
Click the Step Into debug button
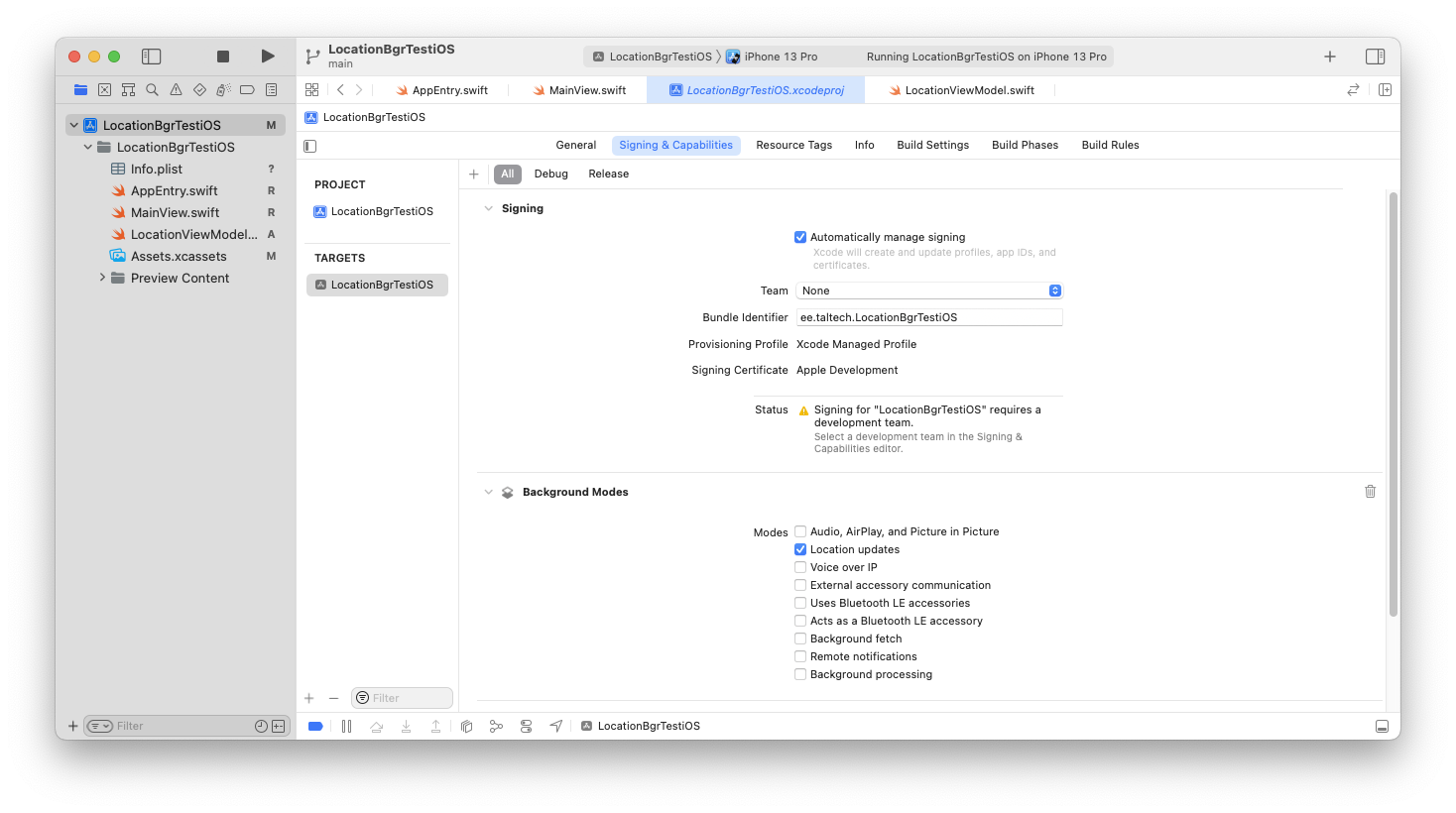(x=406, y=726)
